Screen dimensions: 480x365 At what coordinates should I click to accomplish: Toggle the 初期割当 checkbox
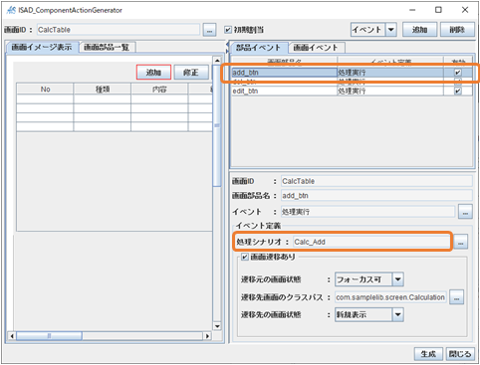[228, 30]
